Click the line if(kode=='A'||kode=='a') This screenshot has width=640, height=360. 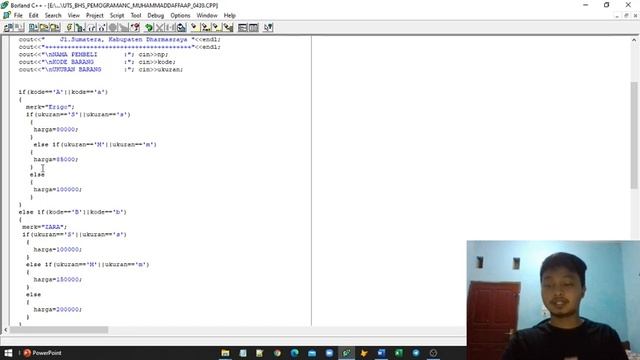[x=63, y=92]
